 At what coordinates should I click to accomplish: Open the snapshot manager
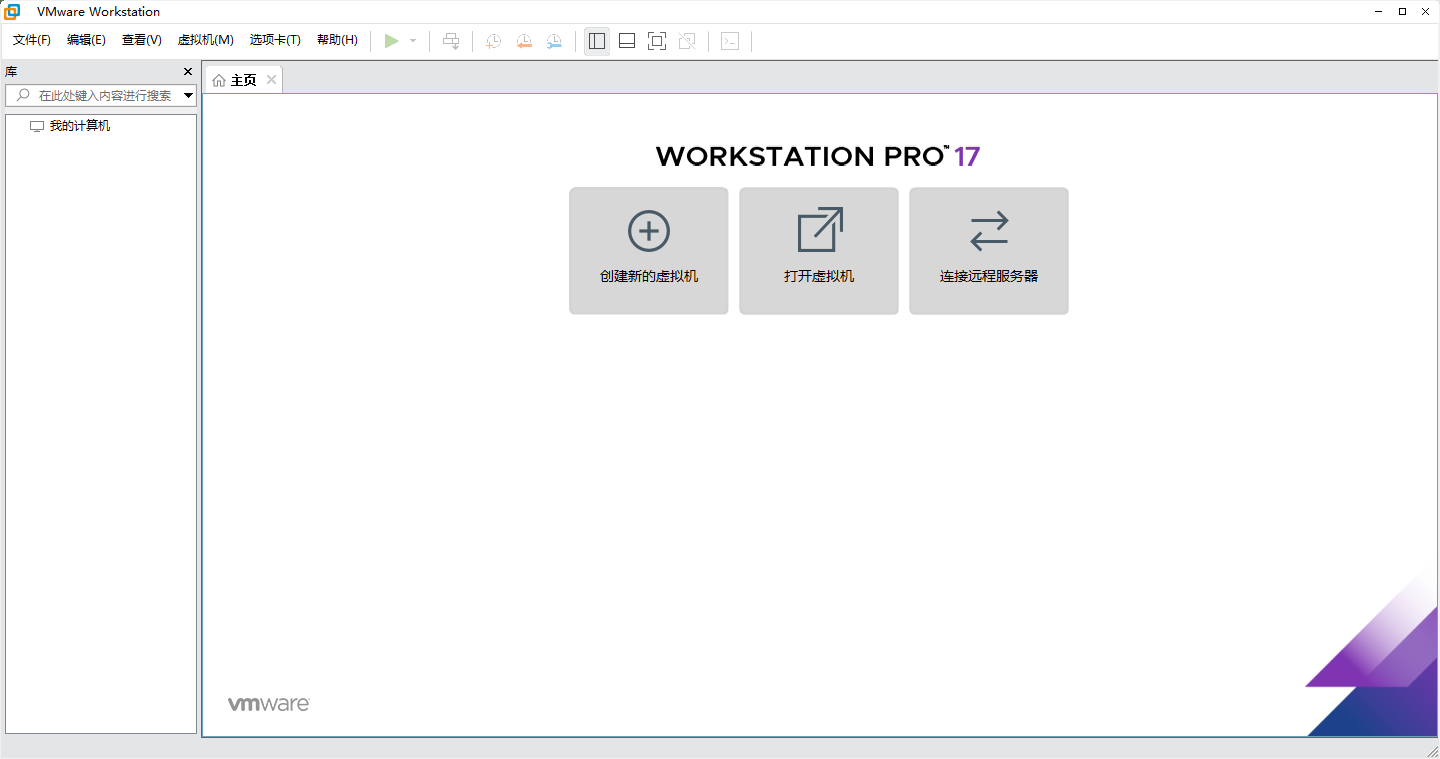point(554,41)
